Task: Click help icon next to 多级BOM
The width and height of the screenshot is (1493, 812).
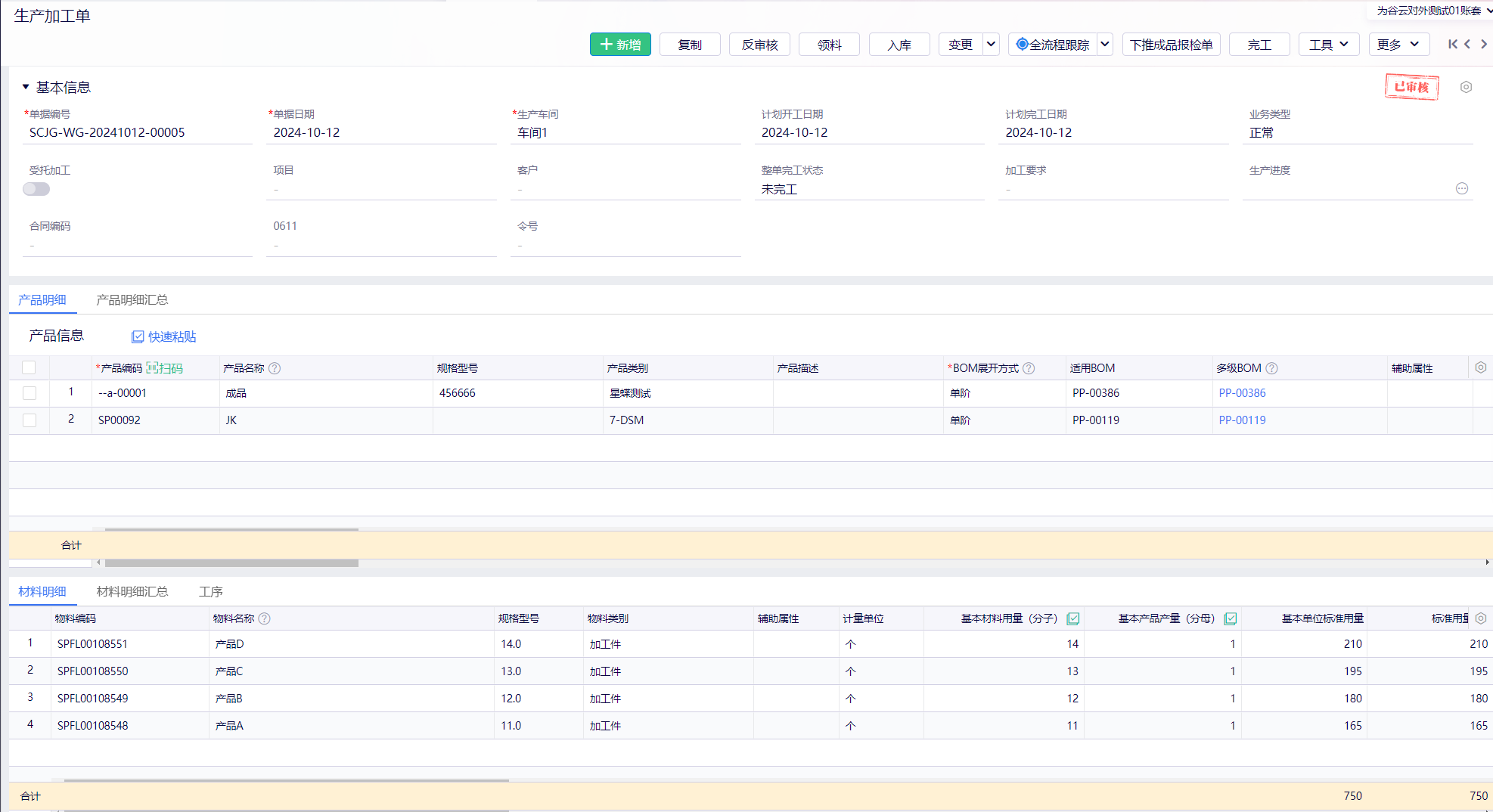Action: coord(1271,368)
